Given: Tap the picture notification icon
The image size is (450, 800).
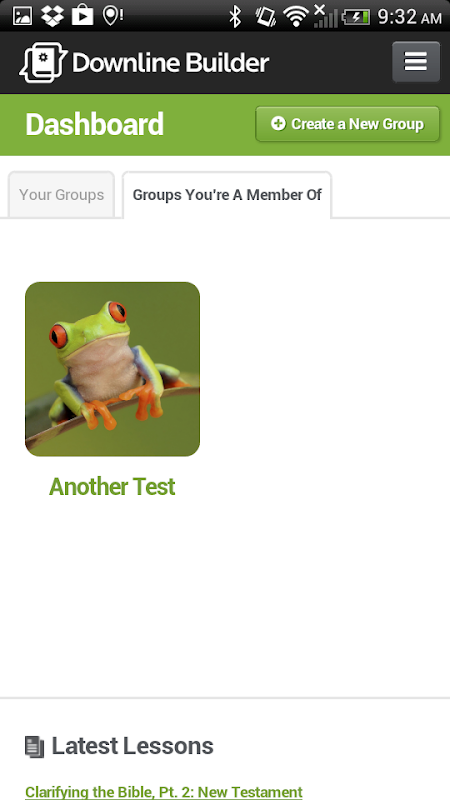Looking at the screenshot, I should pyautogui.click(x=22, y=16).
